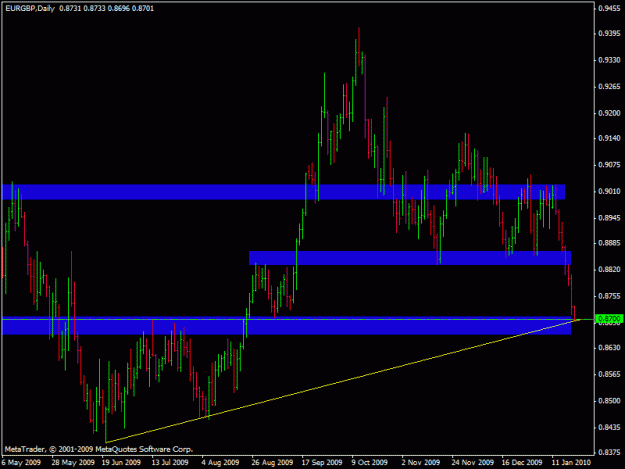Select the upper blue zone near 0.9010
Screen dimensions: 625x469
(283, 192)
